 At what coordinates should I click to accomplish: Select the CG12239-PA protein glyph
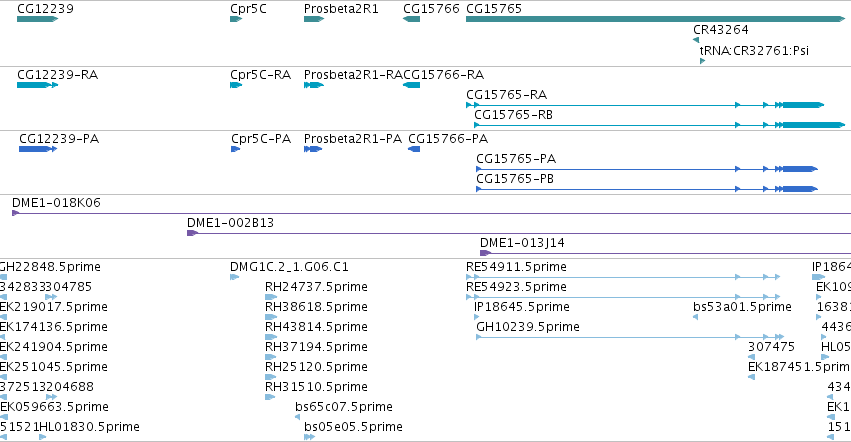pyautogui.click(x=38, y=149)
